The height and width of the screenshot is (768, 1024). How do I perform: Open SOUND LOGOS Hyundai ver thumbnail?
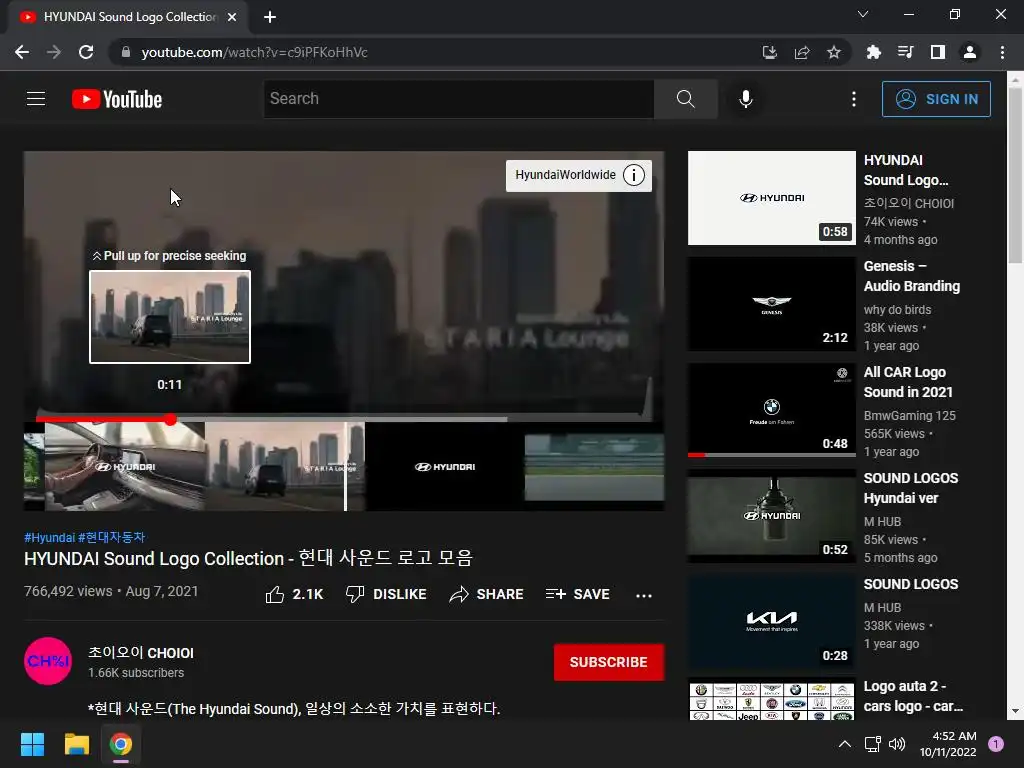click(x=771, y=515)
